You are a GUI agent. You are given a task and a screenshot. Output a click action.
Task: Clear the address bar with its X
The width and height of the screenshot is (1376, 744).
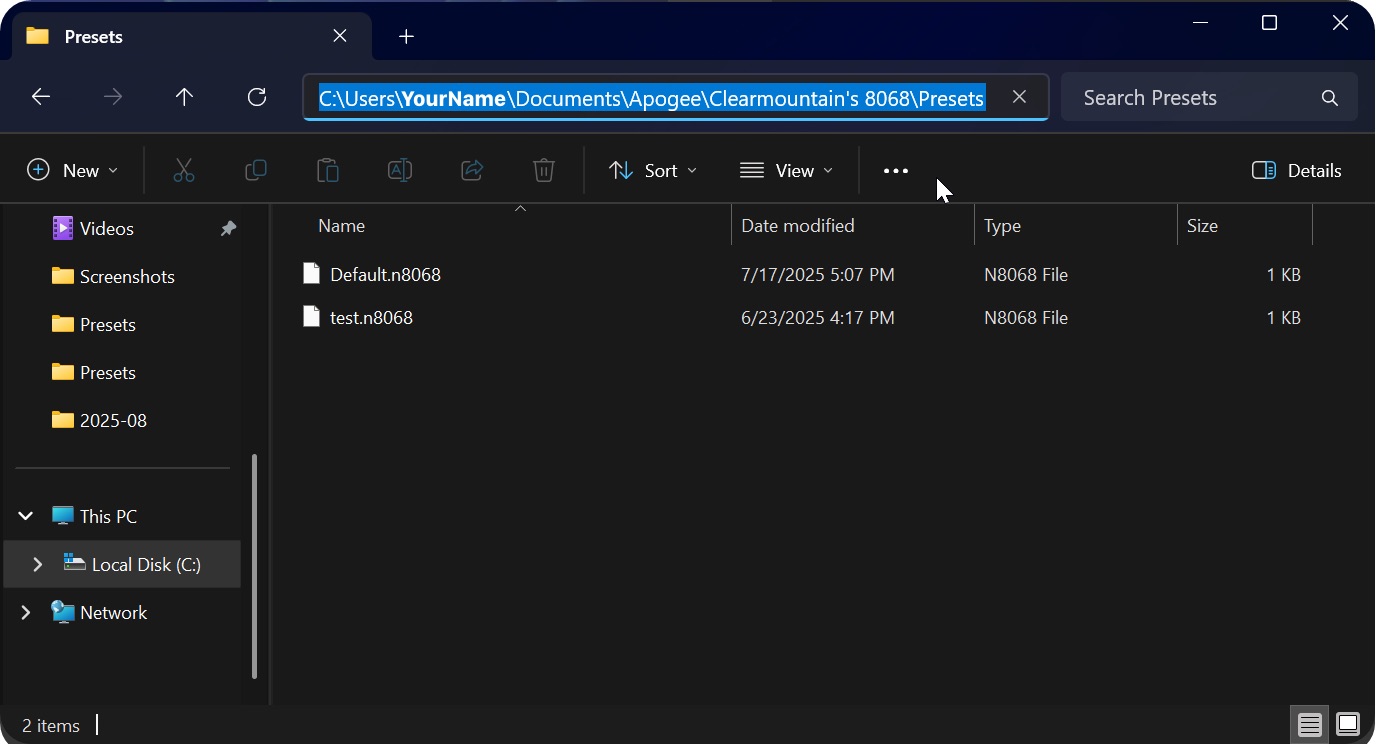tap(1019, 97)
